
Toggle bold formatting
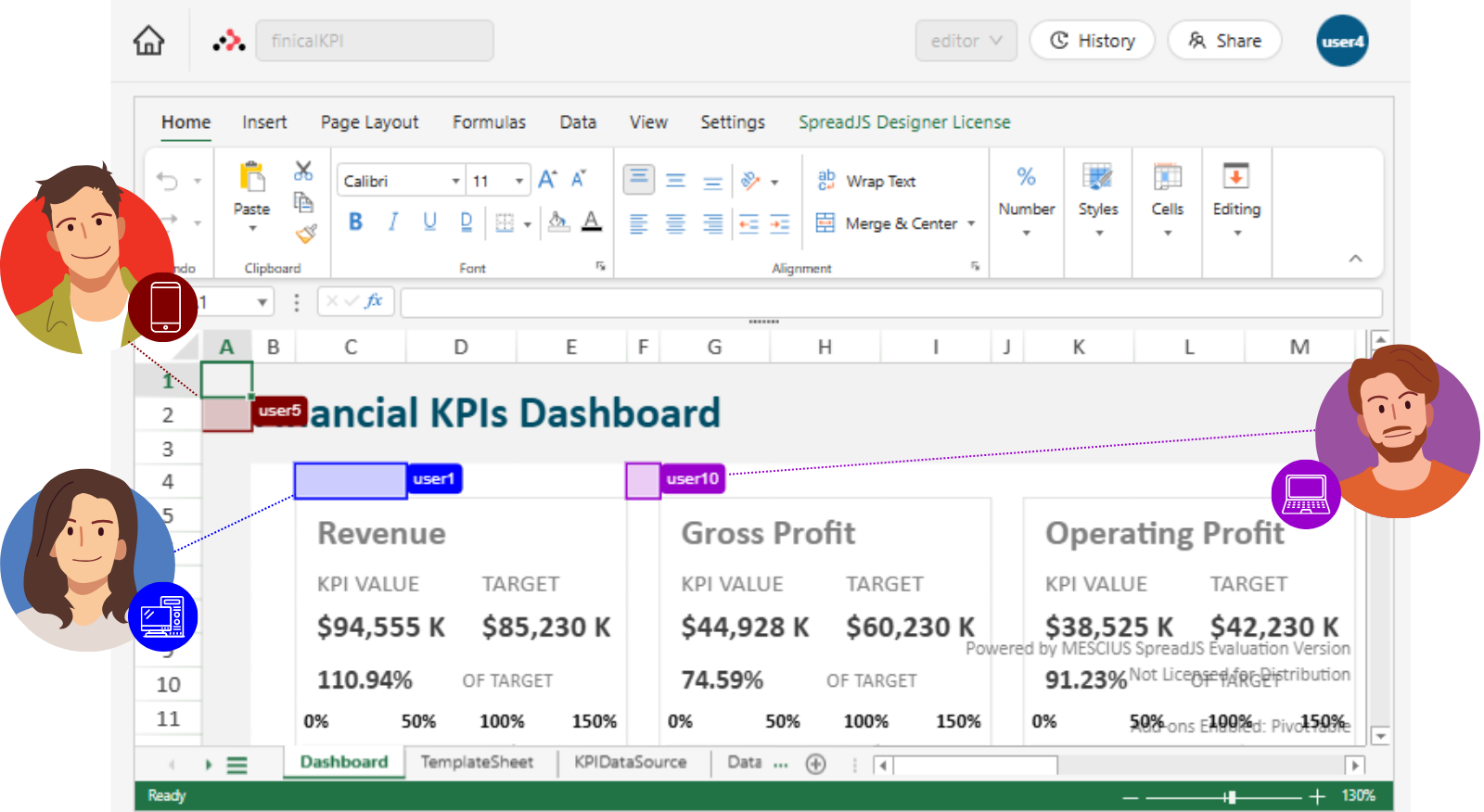point(355,222)
